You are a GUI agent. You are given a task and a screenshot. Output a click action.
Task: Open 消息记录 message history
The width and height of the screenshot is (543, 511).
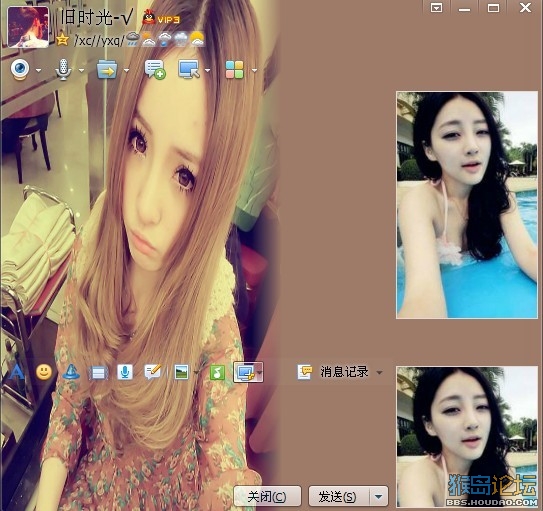point(333,372)
